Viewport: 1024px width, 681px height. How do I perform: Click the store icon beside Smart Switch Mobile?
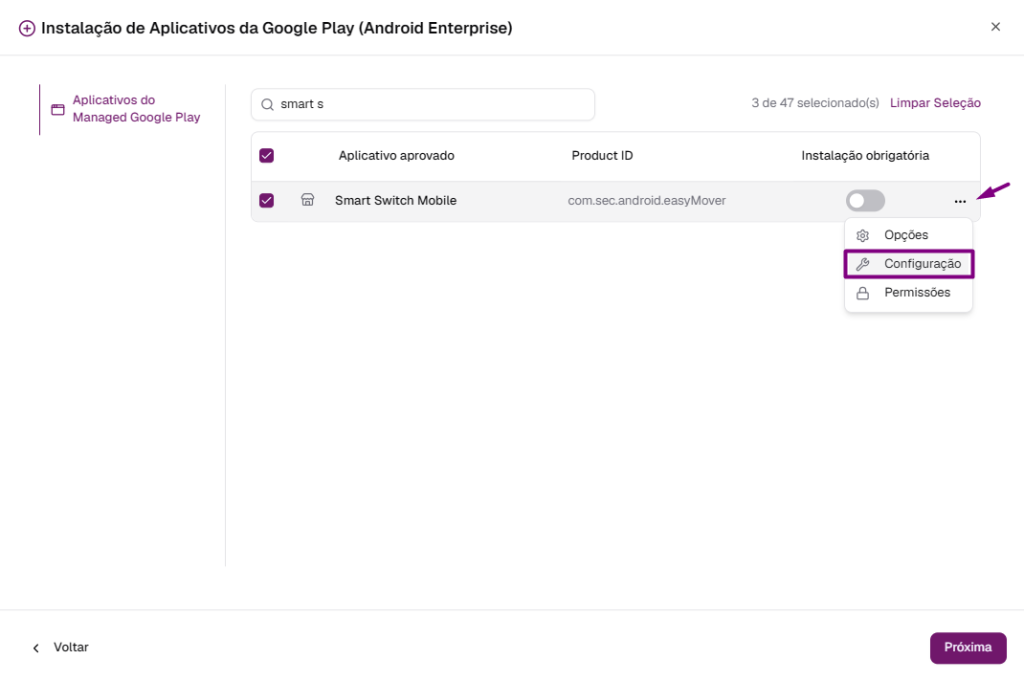click(308, 200)
